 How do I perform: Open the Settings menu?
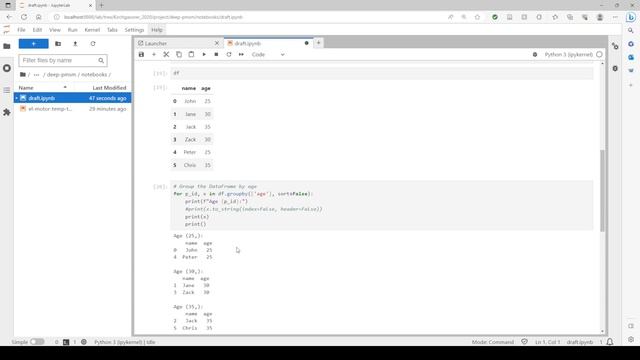[134, 30]
